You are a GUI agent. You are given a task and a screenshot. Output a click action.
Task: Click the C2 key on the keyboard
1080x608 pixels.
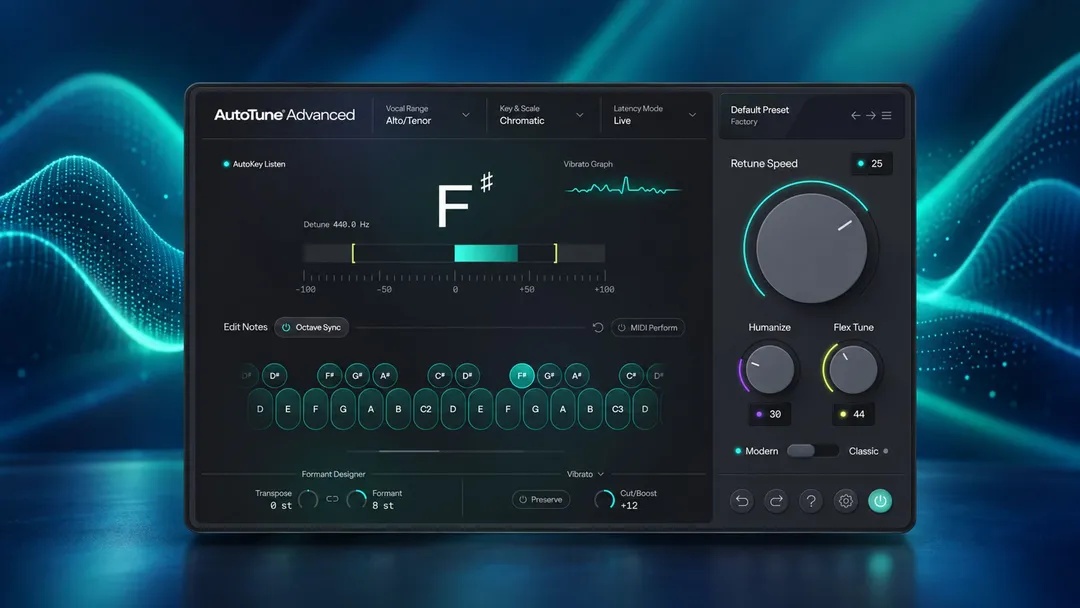point(426,409)
